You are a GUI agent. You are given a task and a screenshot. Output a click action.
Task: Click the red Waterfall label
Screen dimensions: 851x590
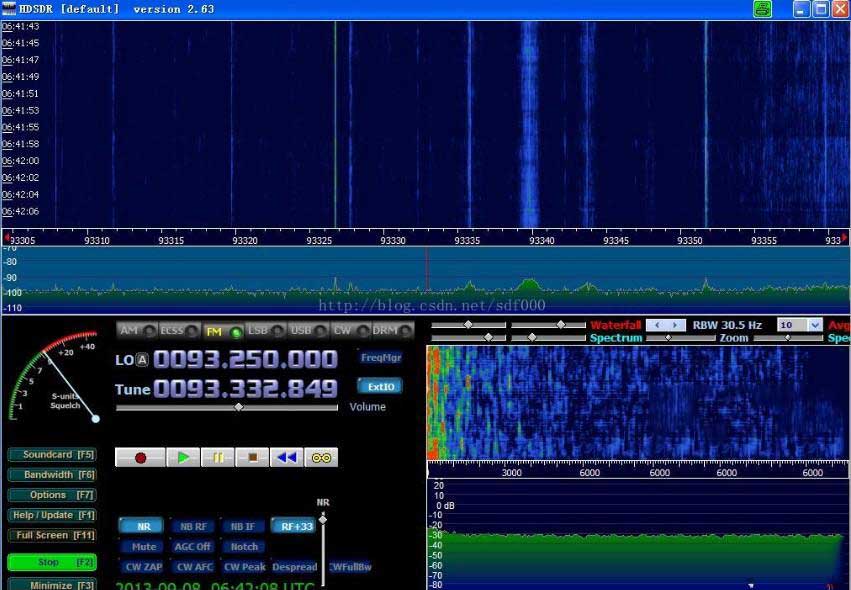point(616,325)
